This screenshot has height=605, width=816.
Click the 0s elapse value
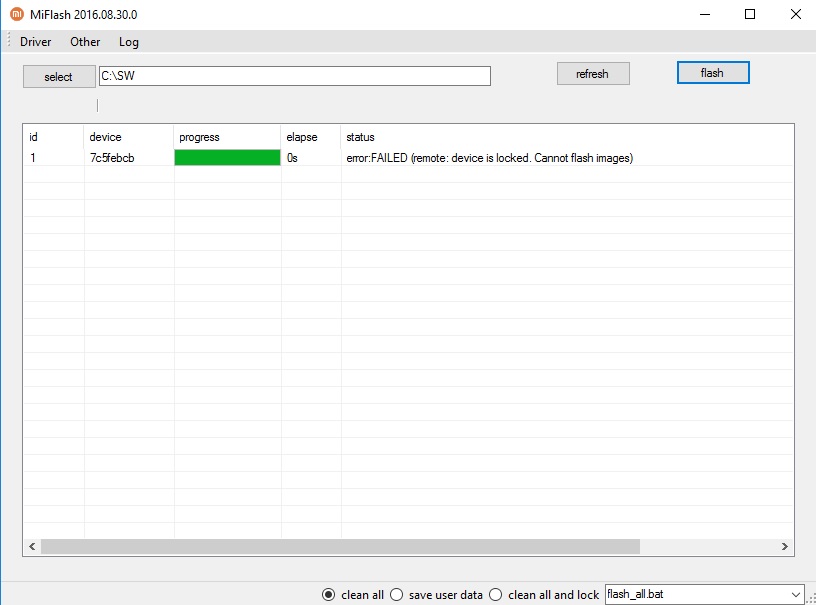coord(292,158)
